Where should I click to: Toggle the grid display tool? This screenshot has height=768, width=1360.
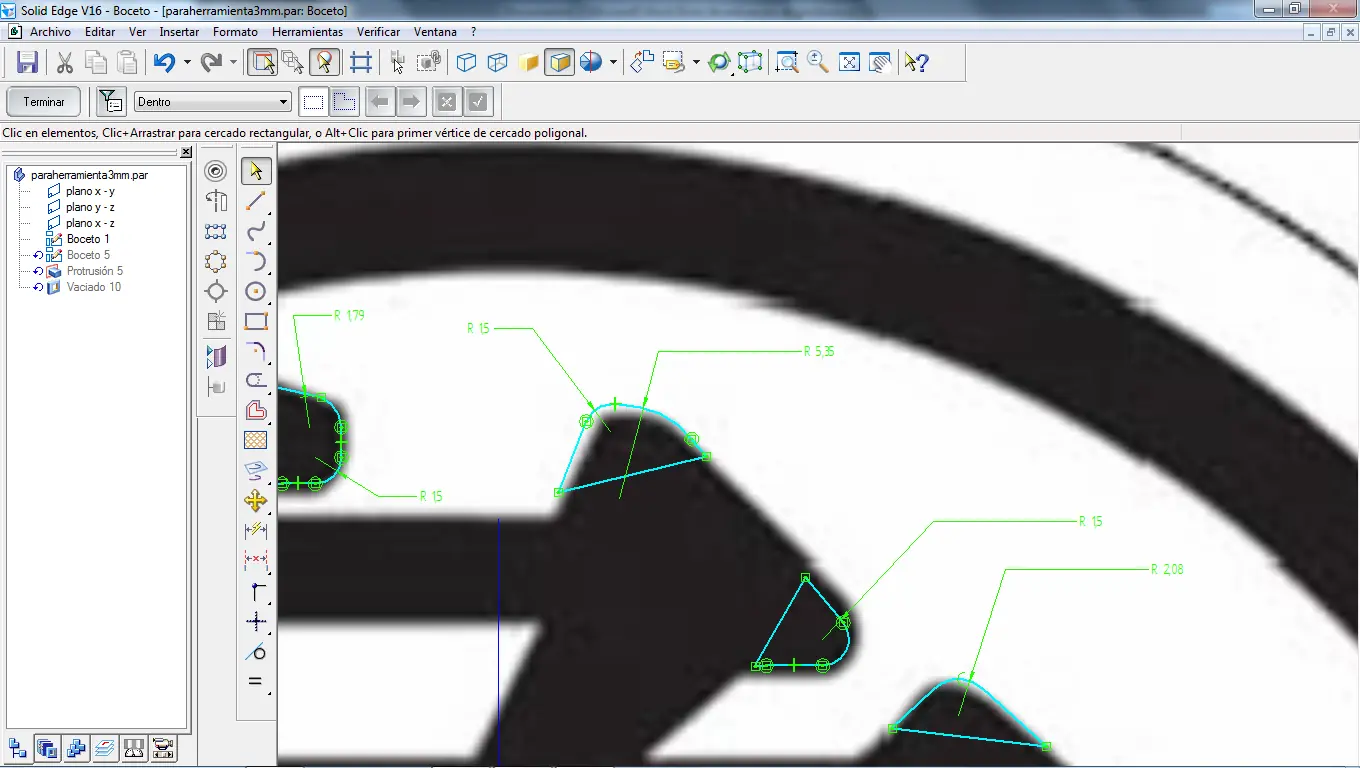[362, 61]
